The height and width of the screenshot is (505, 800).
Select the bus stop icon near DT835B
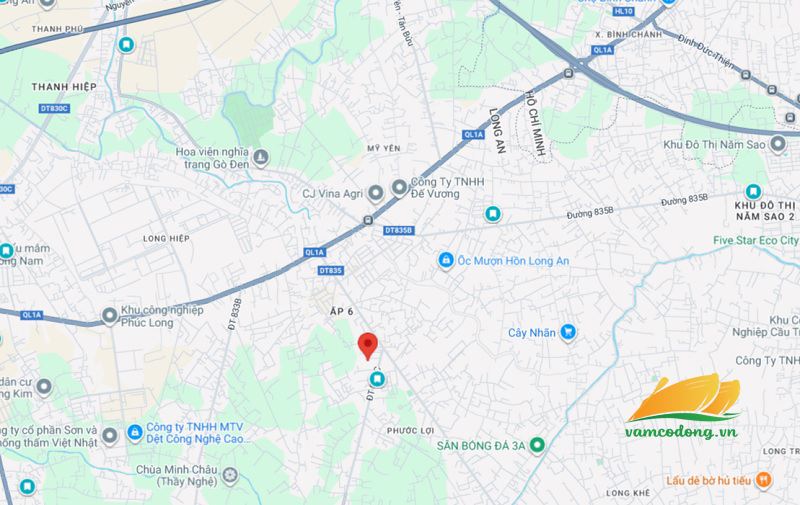point(368,220)
